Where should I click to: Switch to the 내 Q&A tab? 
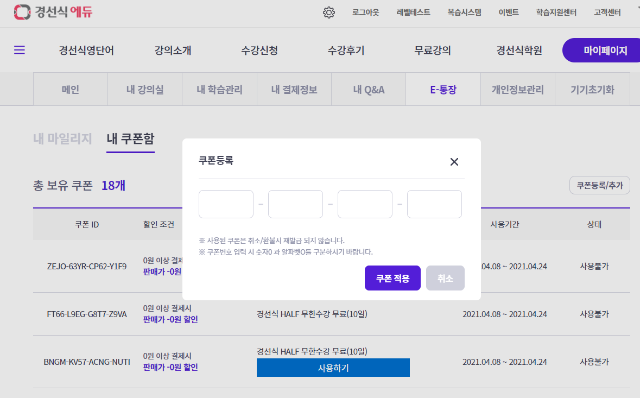(x=369, y=89)
